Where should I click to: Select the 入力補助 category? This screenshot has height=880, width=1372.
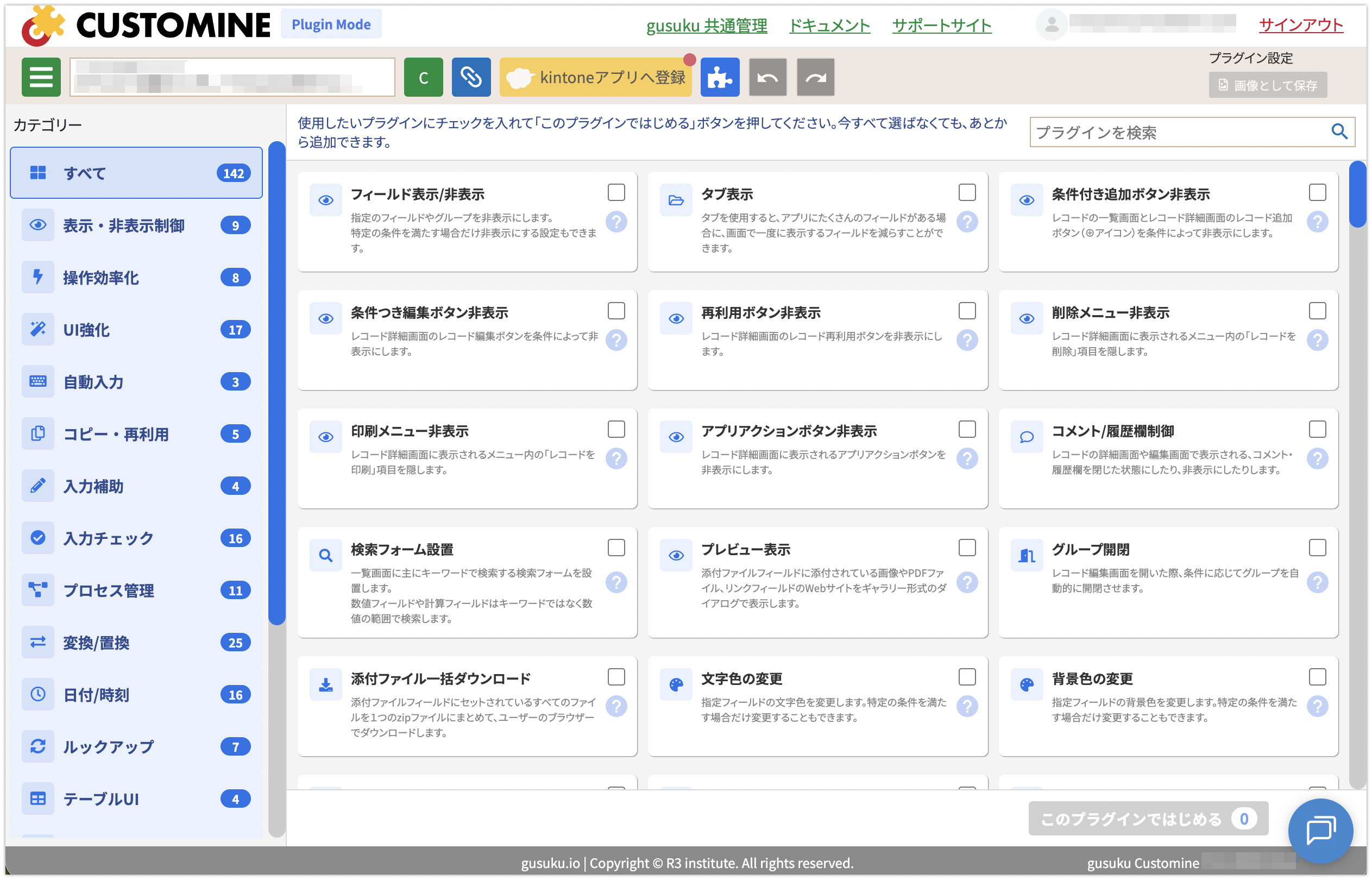point(136,486)
